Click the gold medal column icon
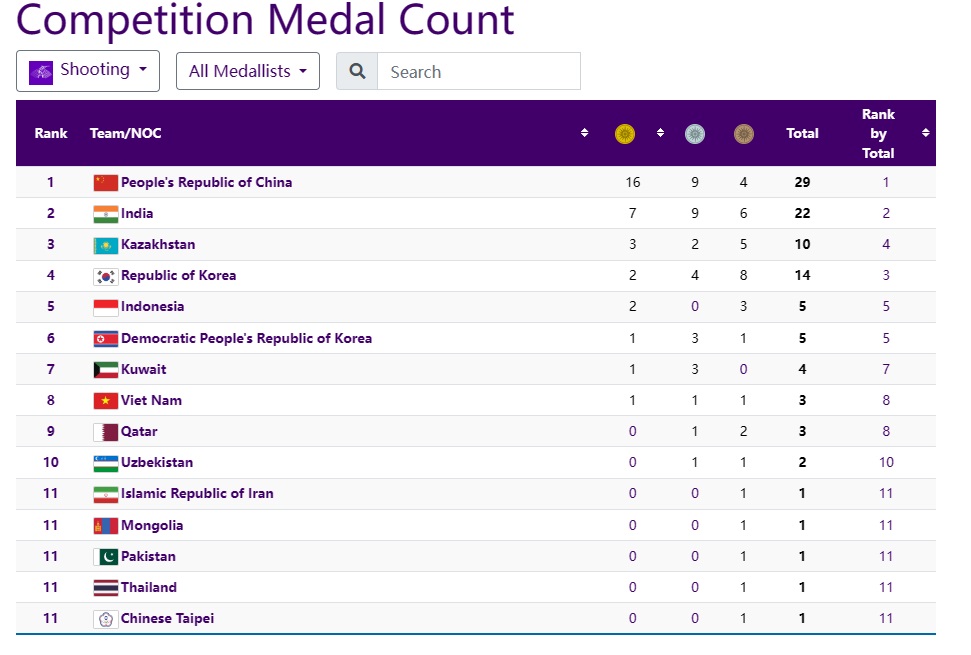971x655 pixels. [x=625, y=134]
